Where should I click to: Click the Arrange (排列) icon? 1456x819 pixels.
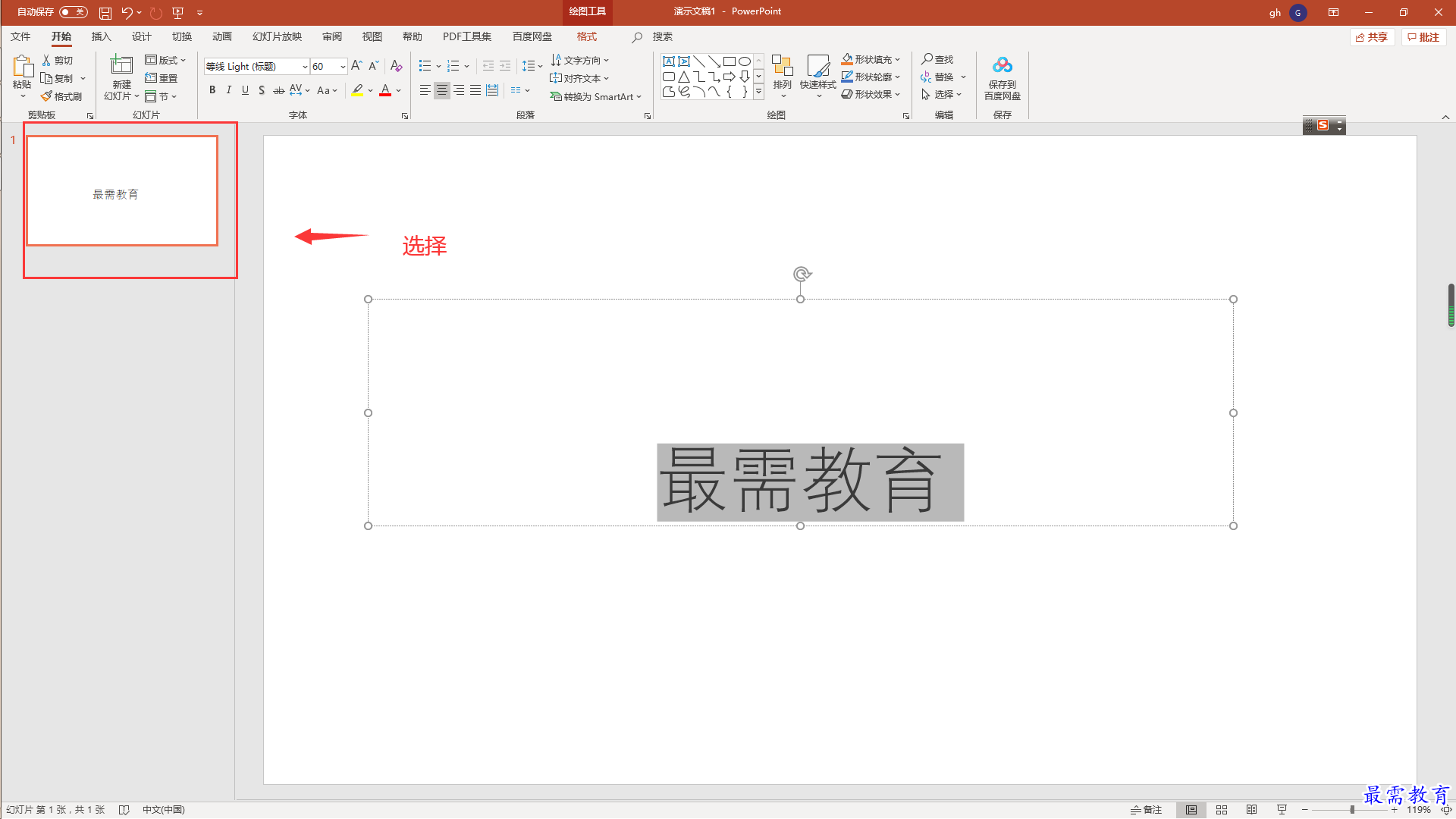783,66
